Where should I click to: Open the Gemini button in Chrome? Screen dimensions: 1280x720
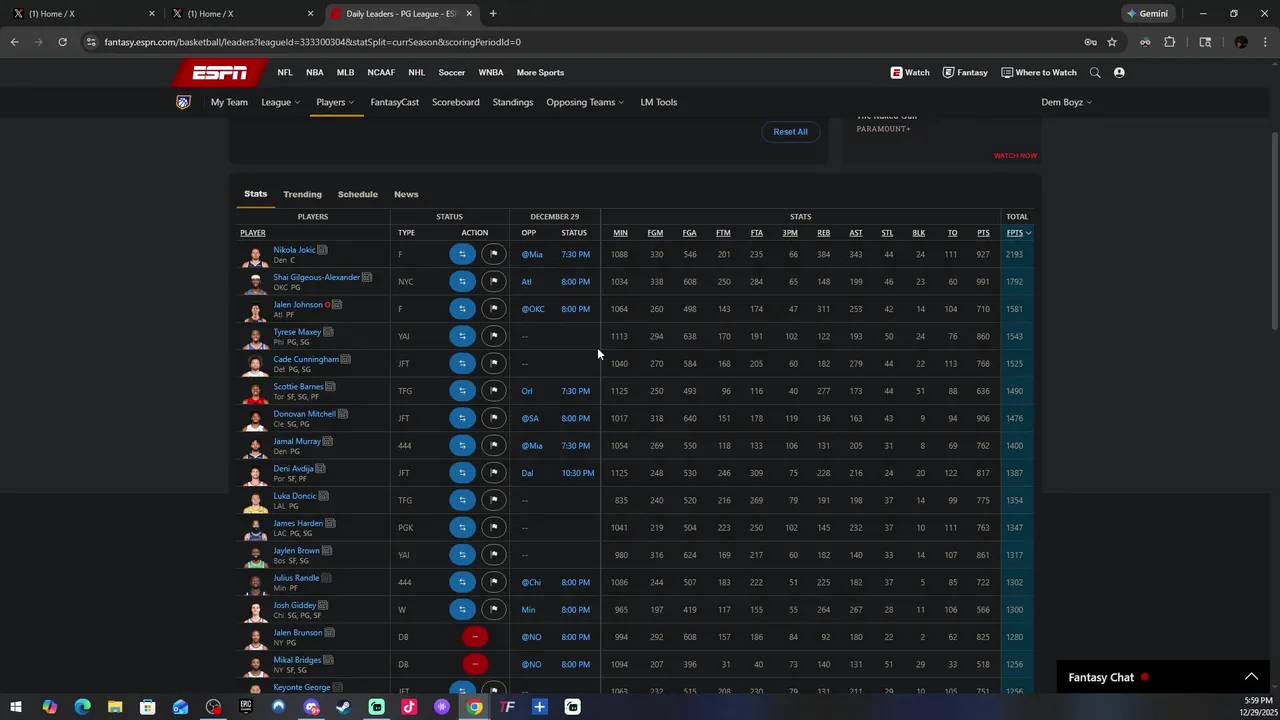pos(1147,14)
